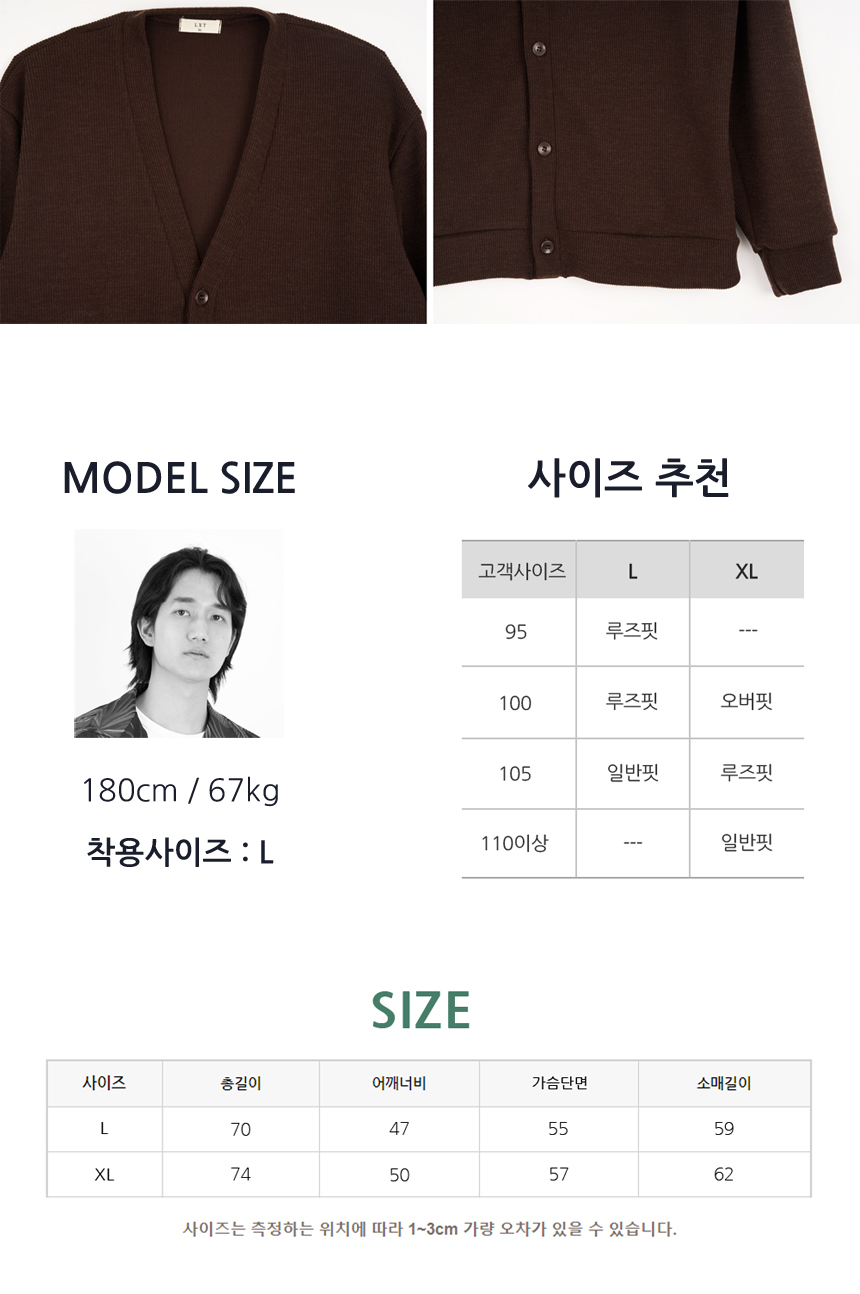Click the white brand label on collar
Screen dimensions: 860x1294
pos(193,25)
